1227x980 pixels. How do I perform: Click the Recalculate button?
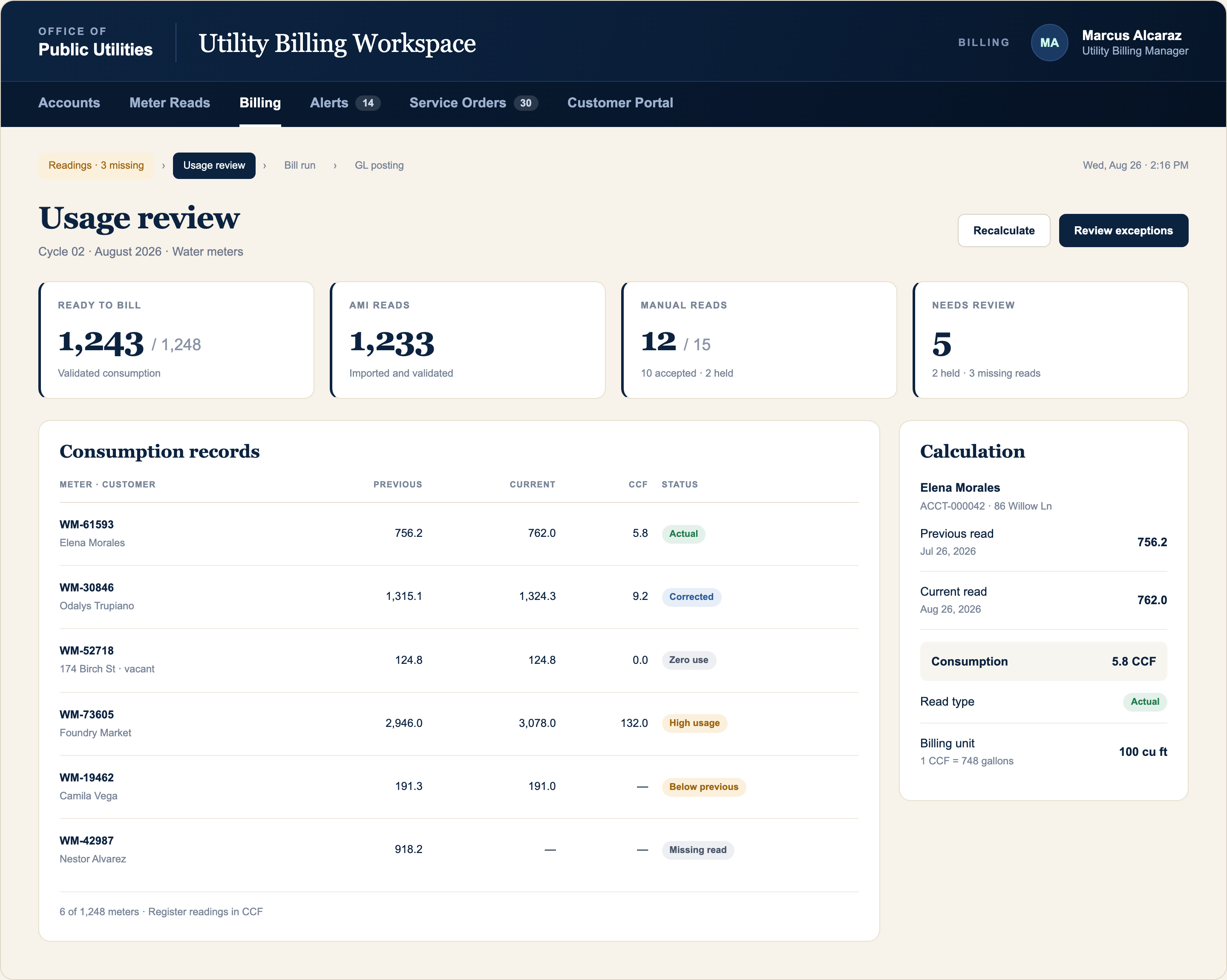point(1003,231)
